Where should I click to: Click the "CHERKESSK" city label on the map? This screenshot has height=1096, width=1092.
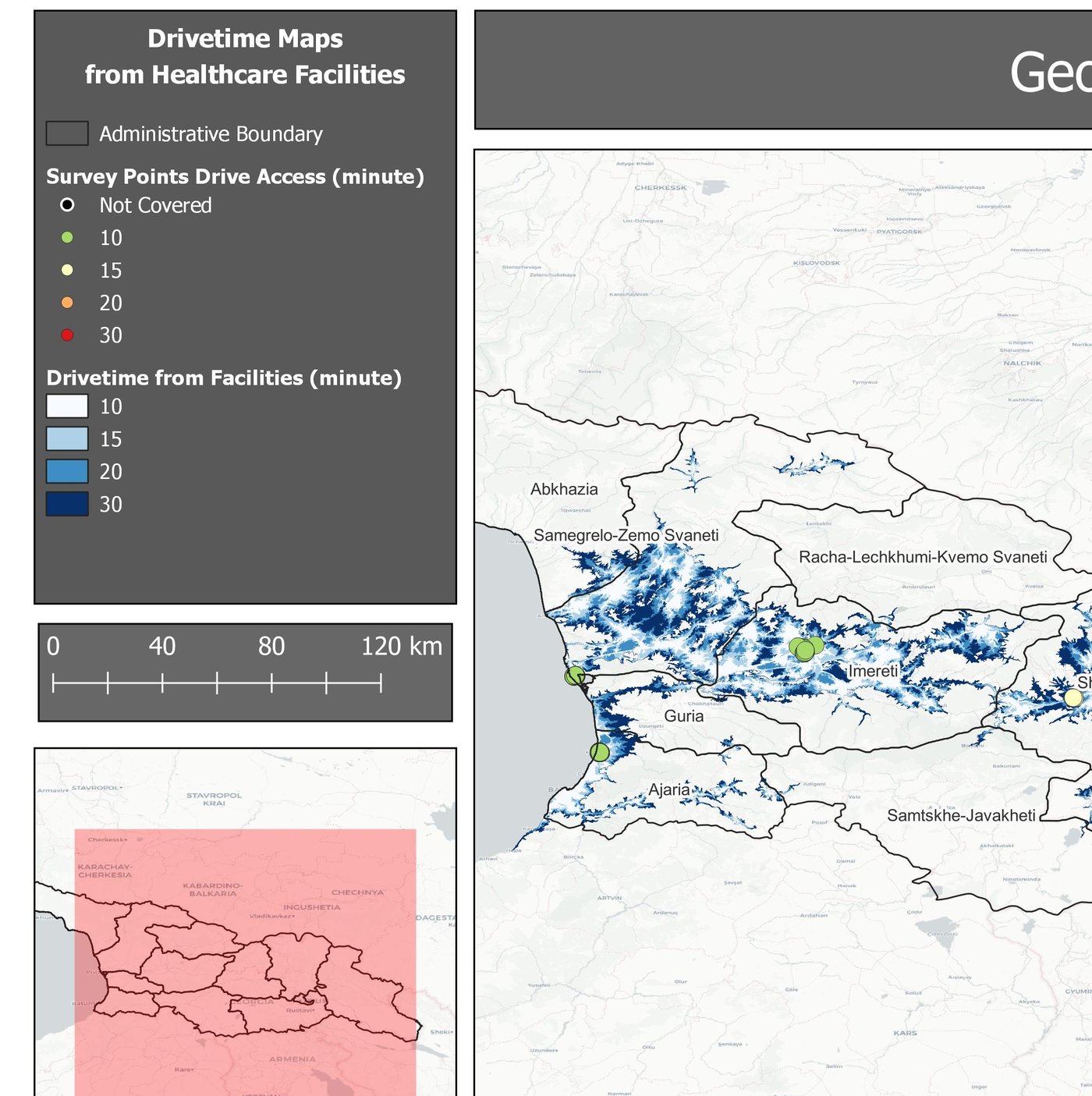coord(661,188)
